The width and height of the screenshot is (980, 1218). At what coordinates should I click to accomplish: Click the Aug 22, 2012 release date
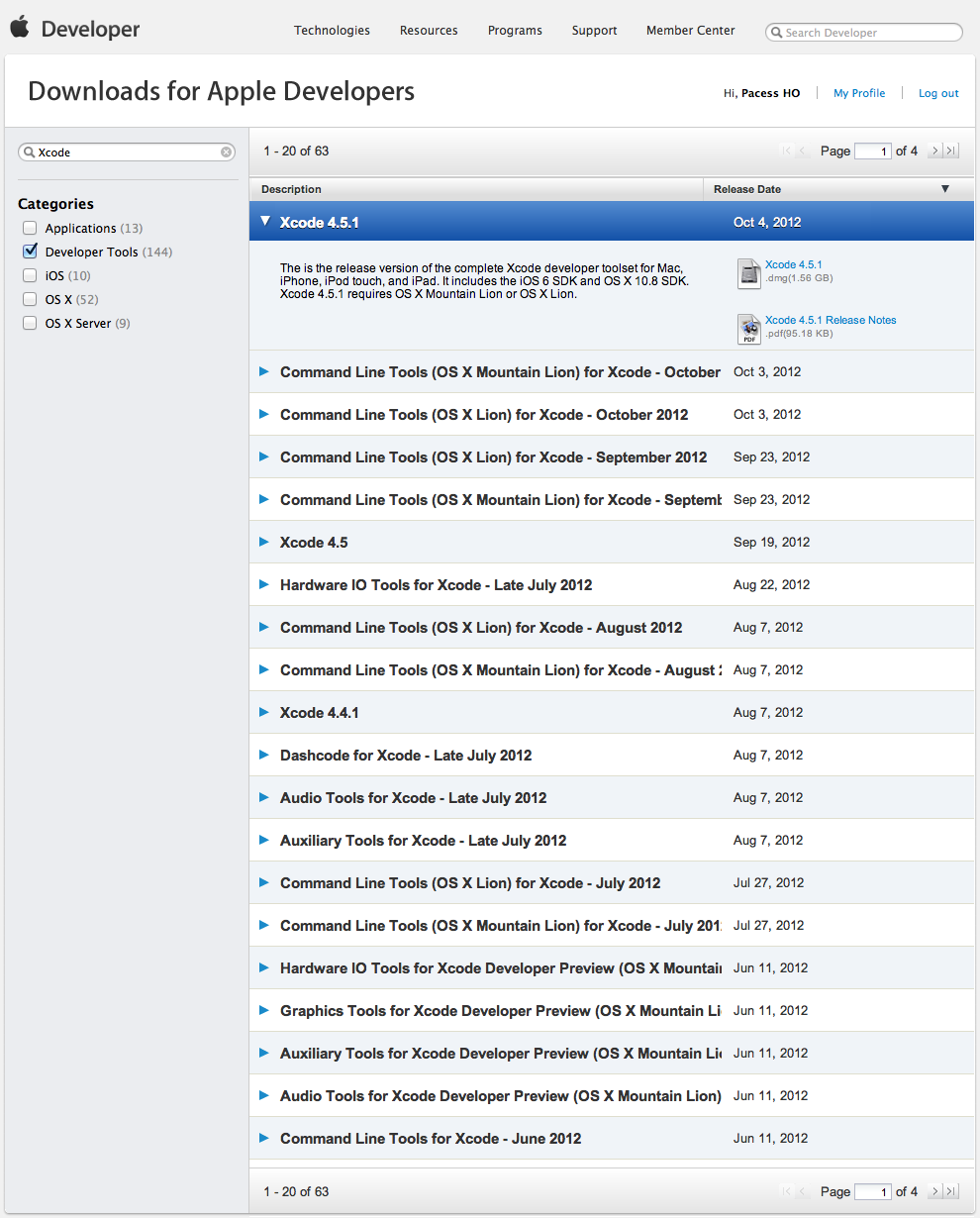click(771, 584)
